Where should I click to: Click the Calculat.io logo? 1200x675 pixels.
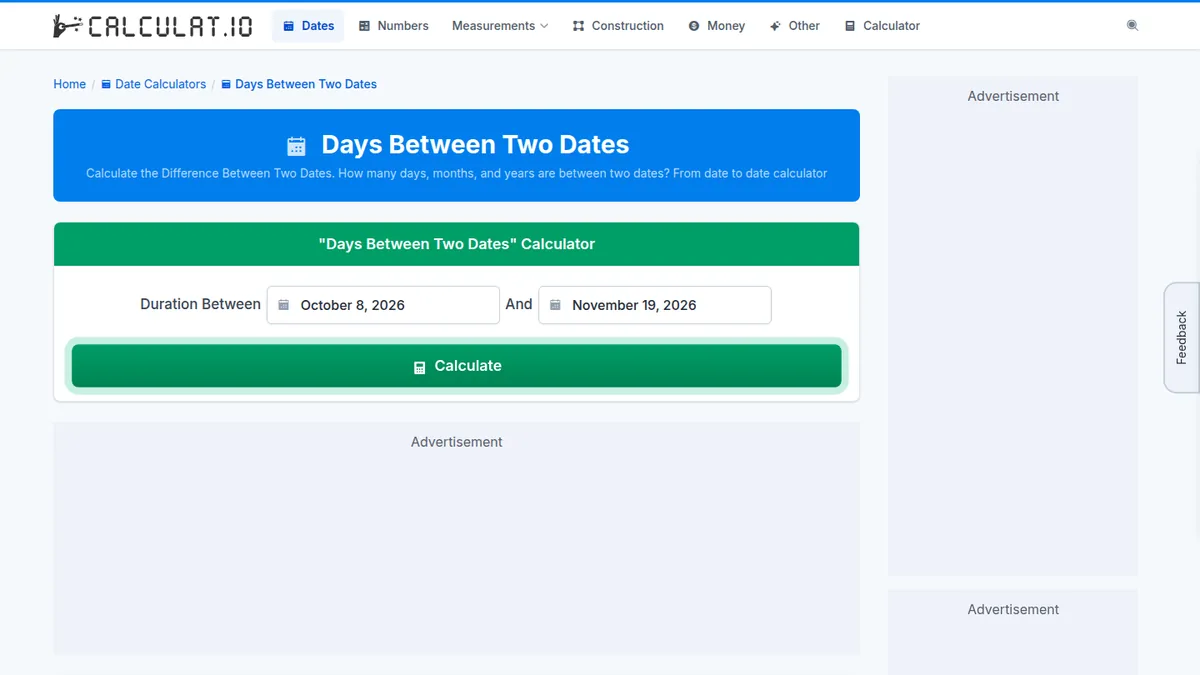[x=153, y=26]
